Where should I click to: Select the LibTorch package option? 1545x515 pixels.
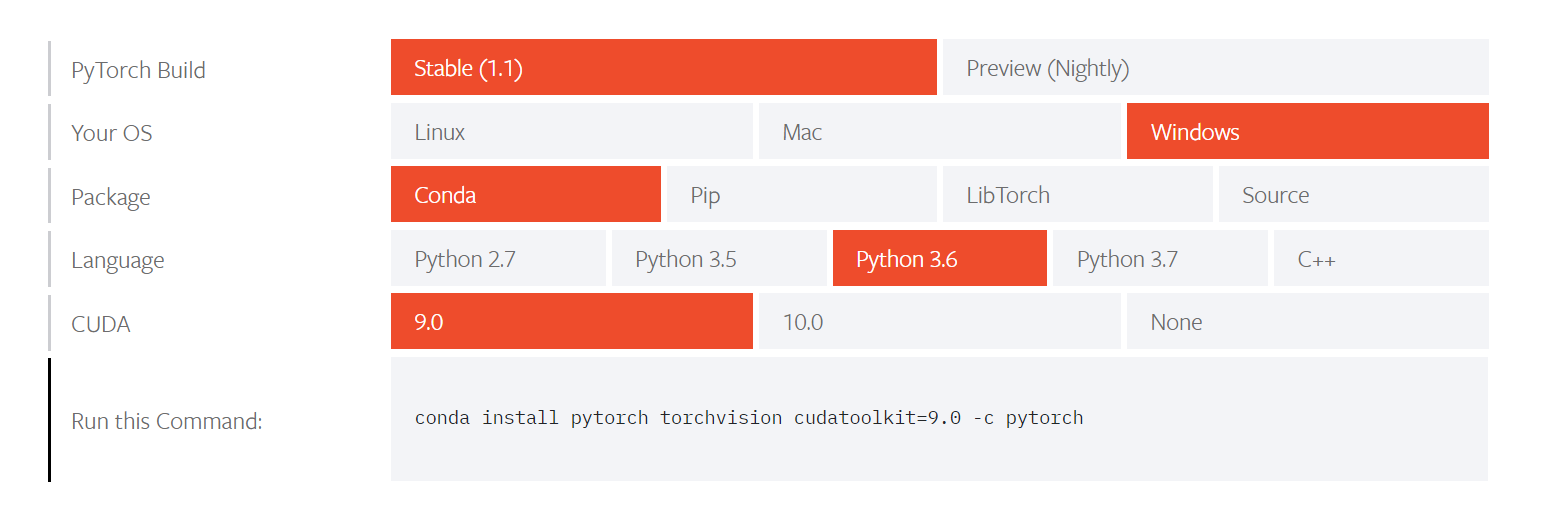point(1077,194)
